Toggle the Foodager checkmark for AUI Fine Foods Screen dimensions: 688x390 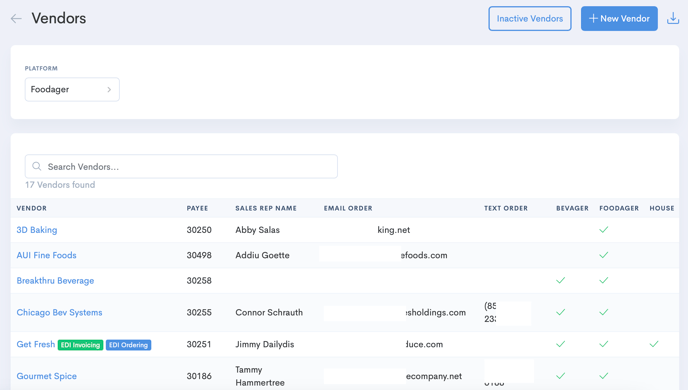[604, 255]
